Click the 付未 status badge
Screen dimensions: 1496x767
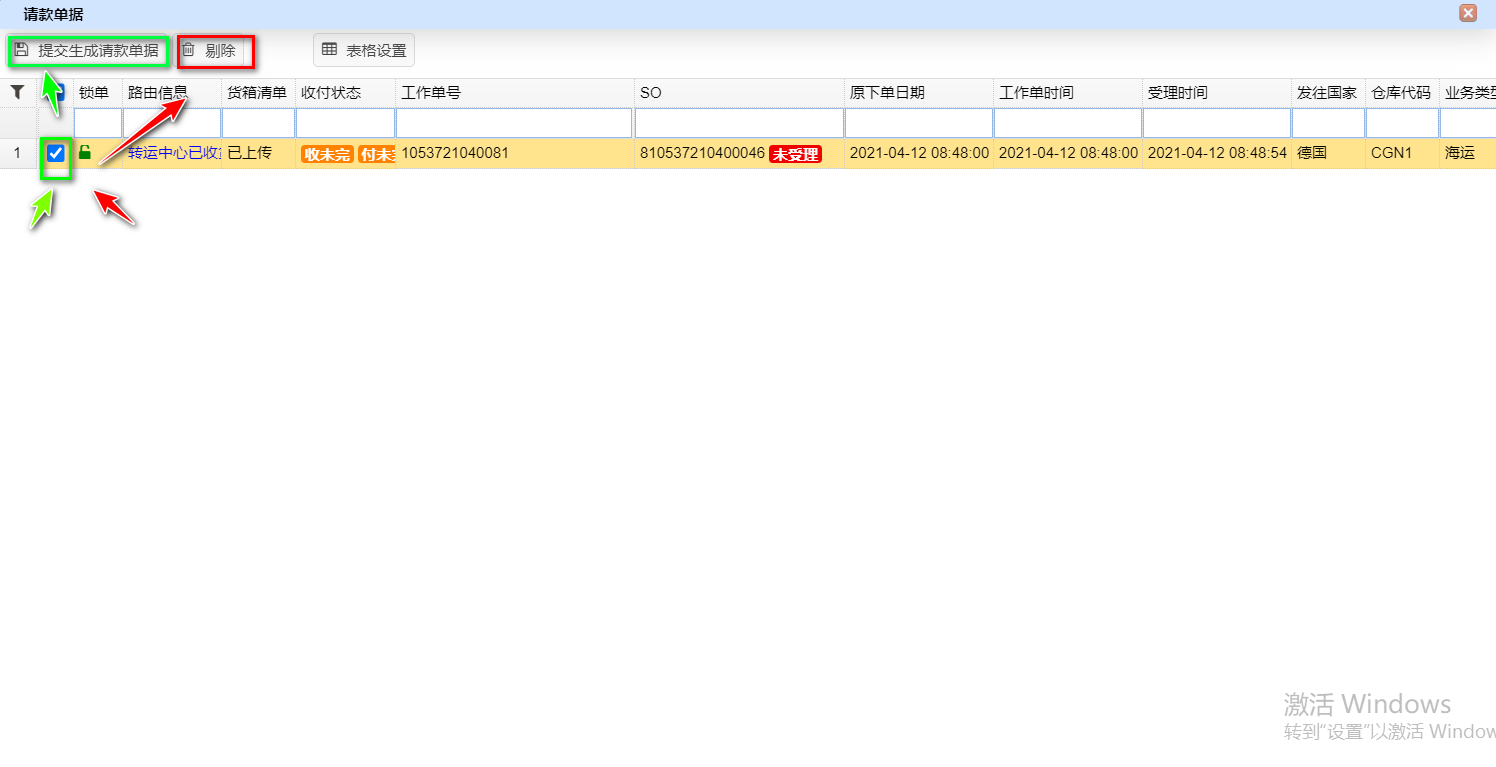(x=377, y=154)
